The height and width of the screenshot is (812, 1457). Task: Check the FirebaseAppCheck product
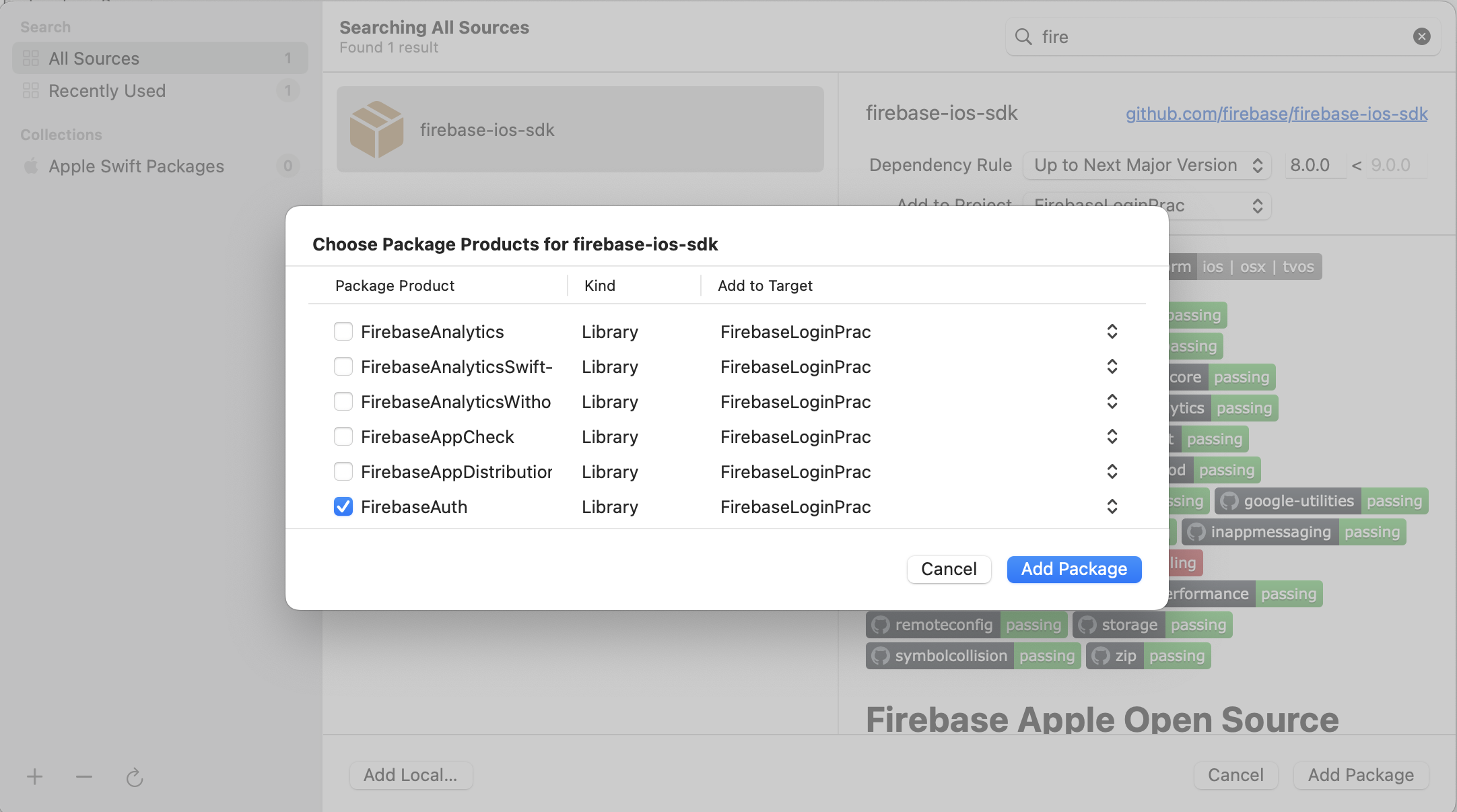343,436
